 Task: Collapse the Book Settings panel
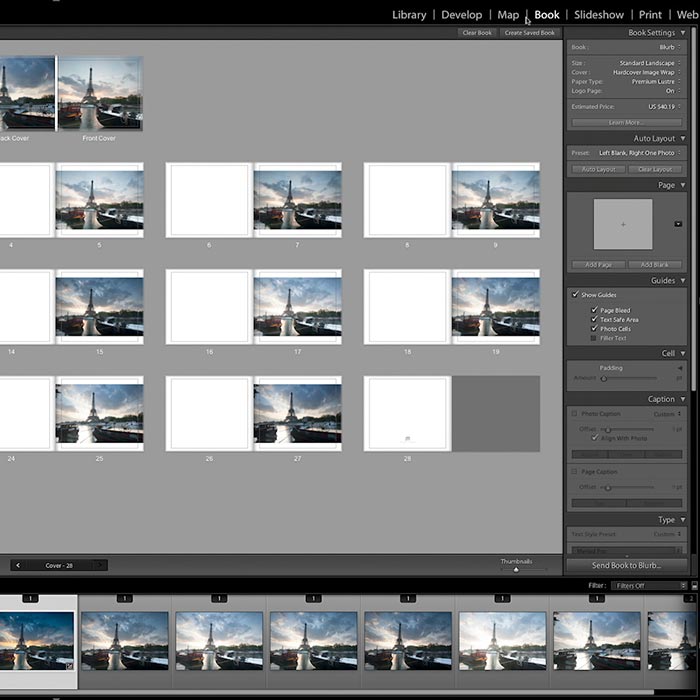pyautogui.click(x=683, y=33)
